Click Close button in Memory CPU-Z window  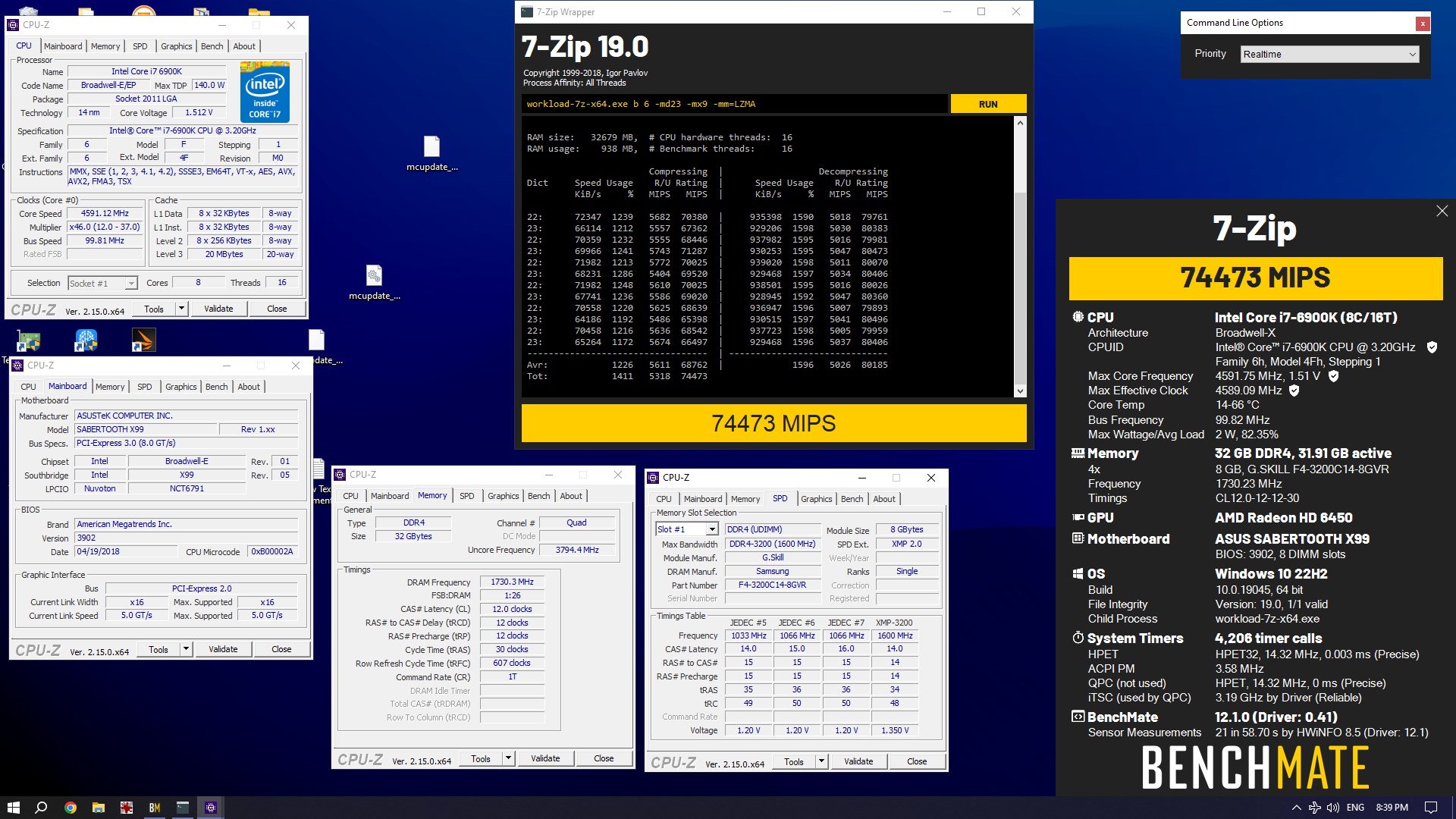click(604, 758)
